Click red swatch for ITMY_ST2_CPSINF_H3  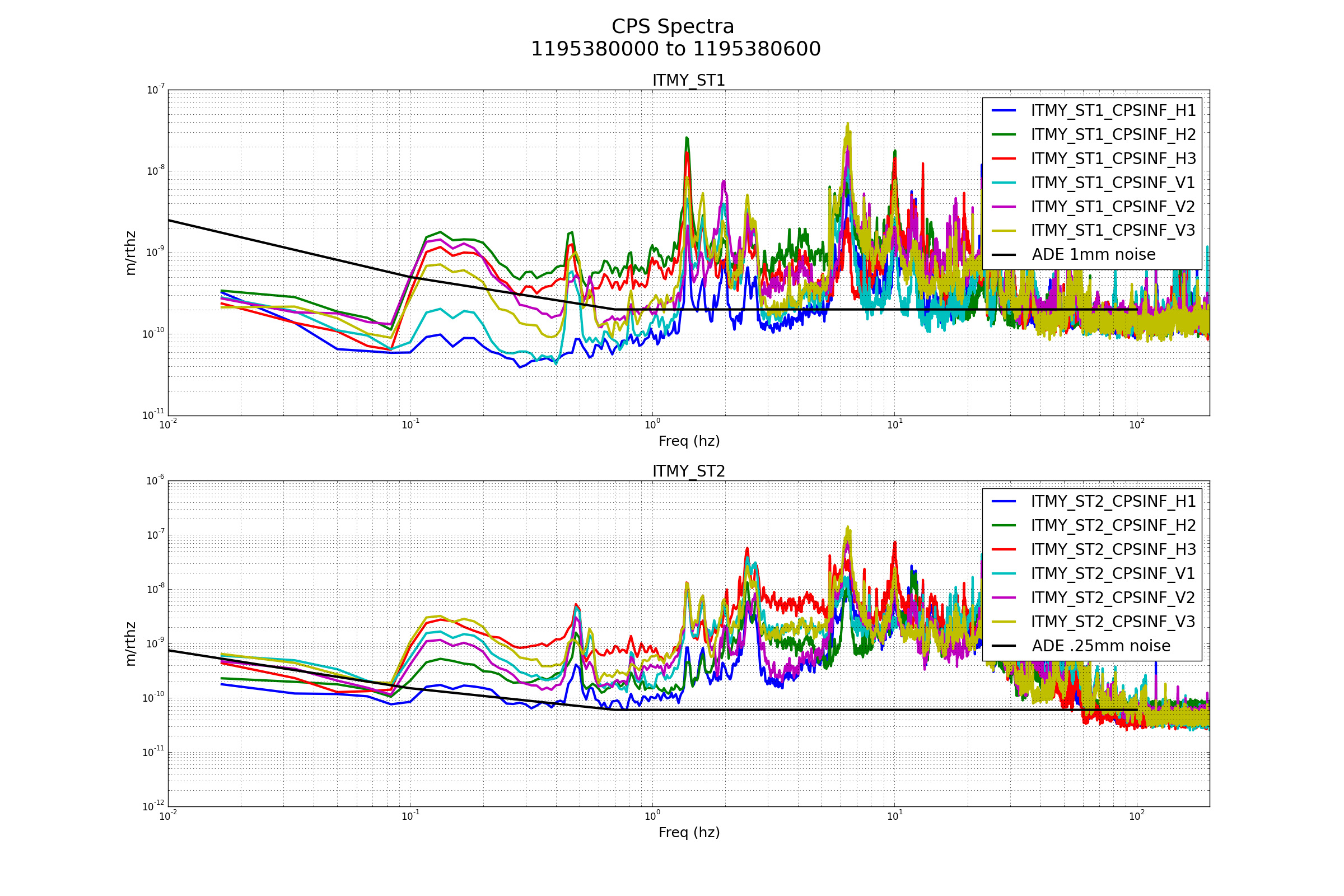(x=1004, y=549)
